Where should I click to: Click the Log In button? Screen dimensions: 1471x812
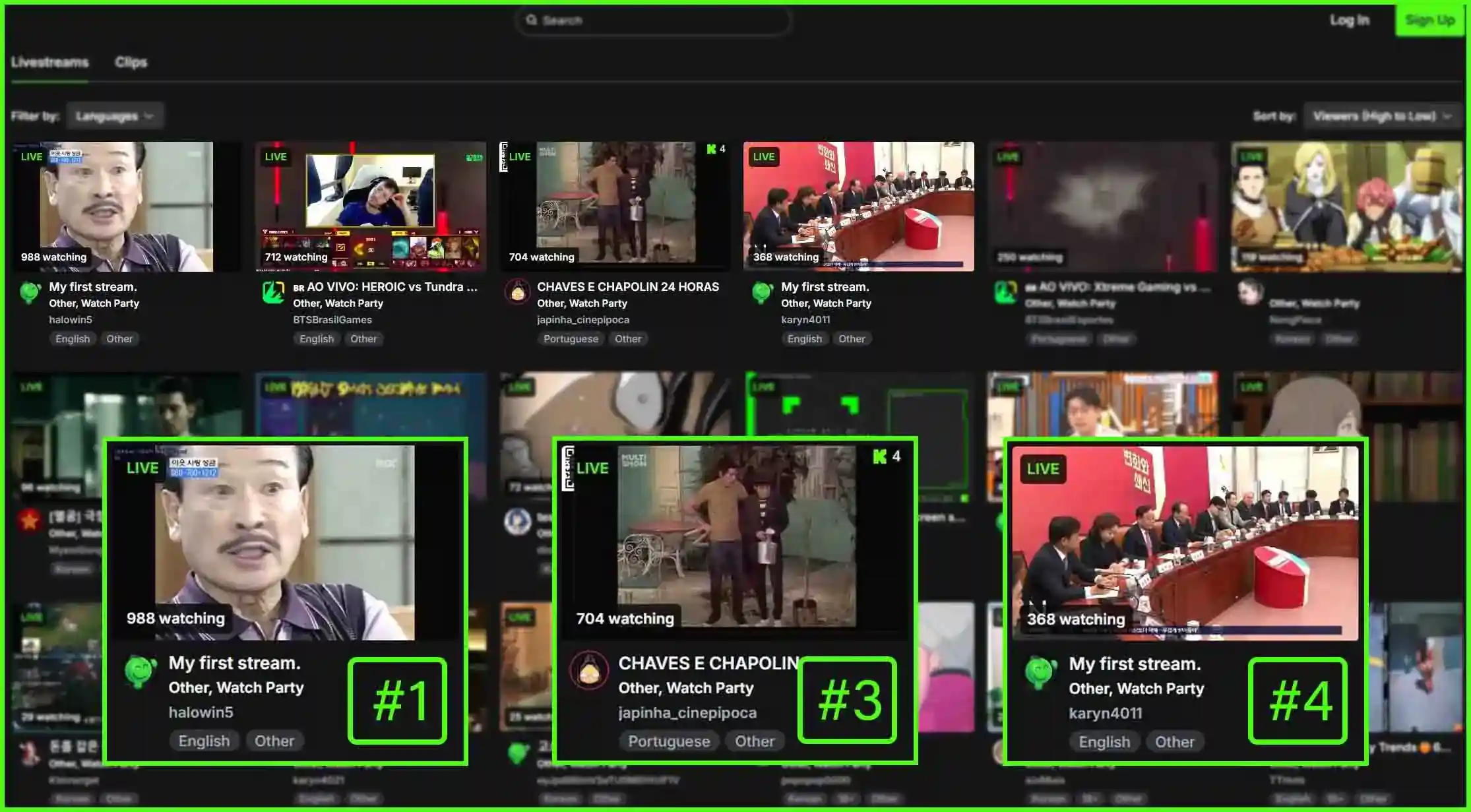1349,20
